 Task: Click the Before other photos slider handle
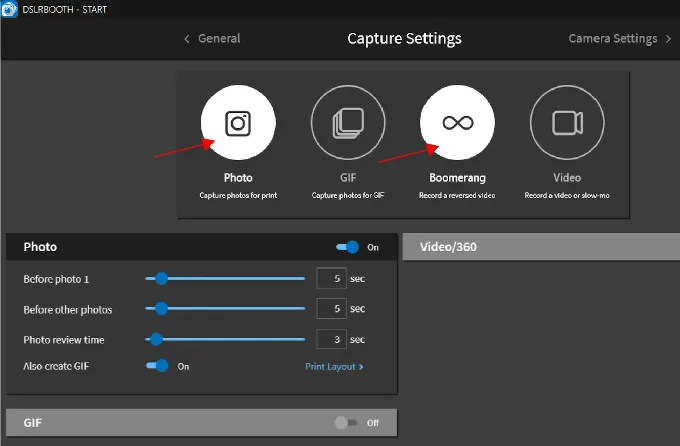(161, 309)
